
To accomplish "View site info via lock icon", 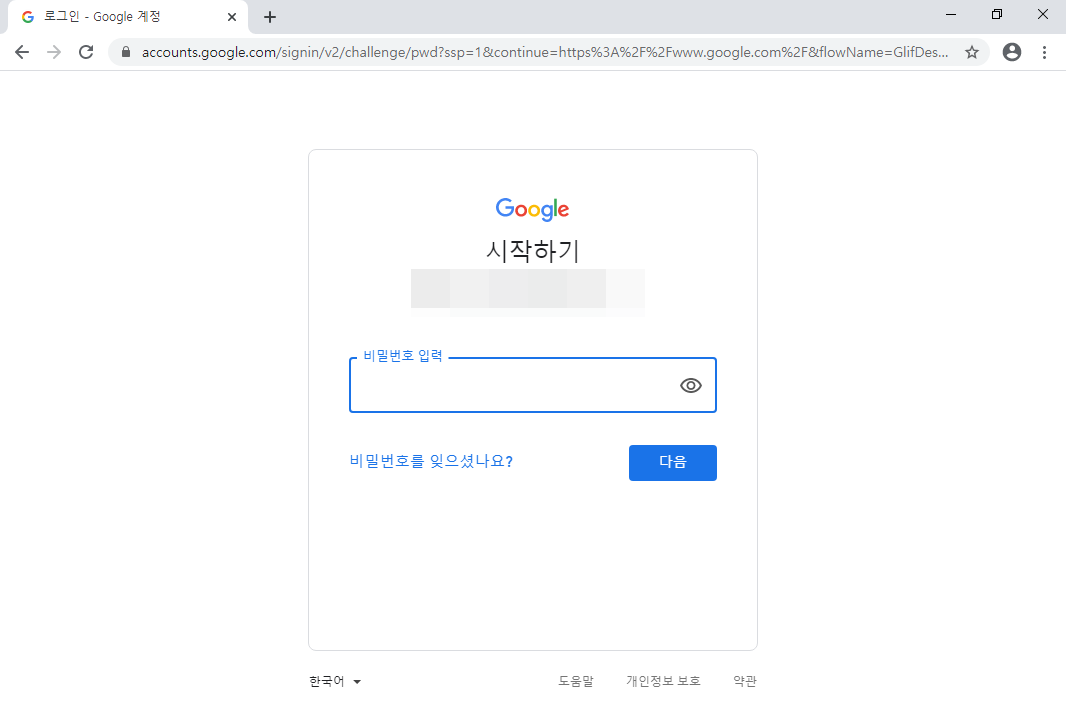I will (x=126, y=52).
